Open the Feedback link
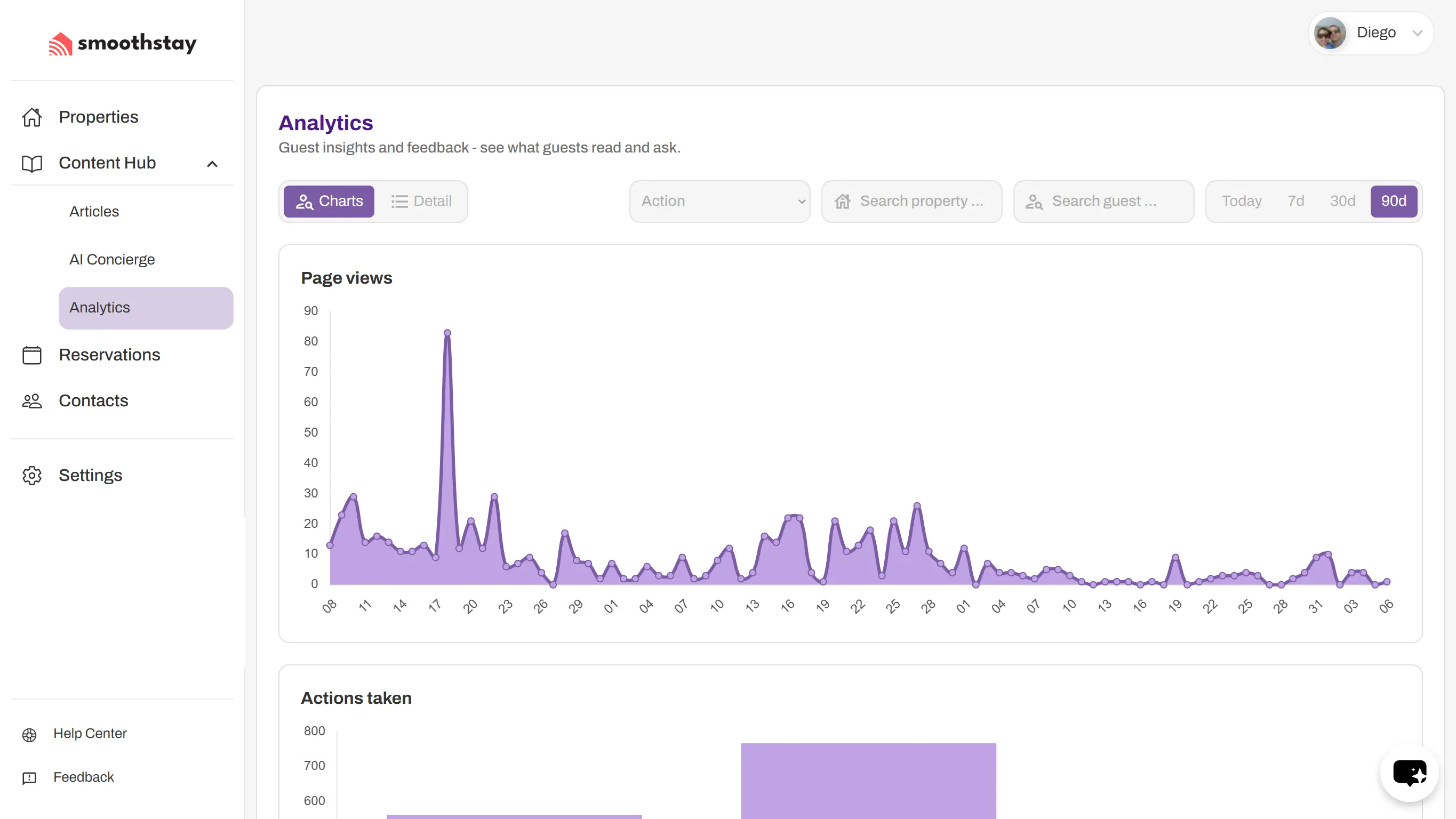Viewport: 1456px width, 819px height. [x=84, y=777]
